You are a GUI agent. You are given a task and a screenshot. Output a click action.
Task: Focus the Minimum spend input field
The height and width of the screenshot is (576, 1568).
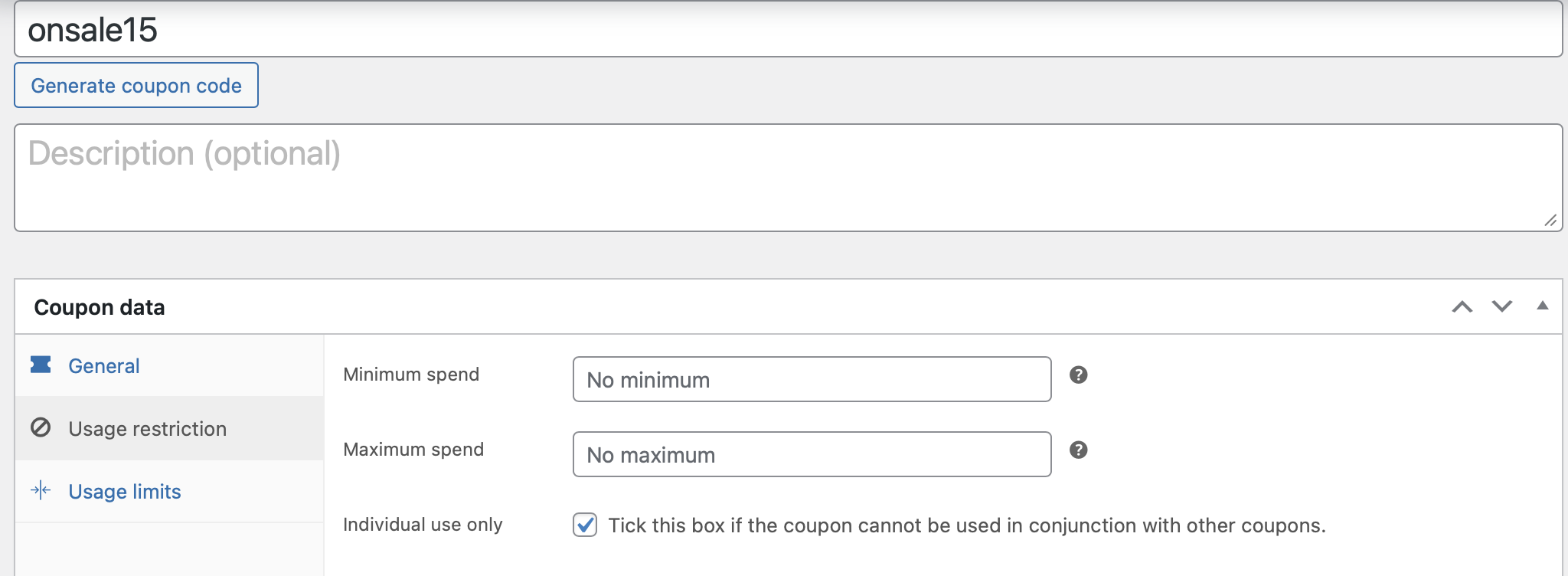(x=812, y=379)
